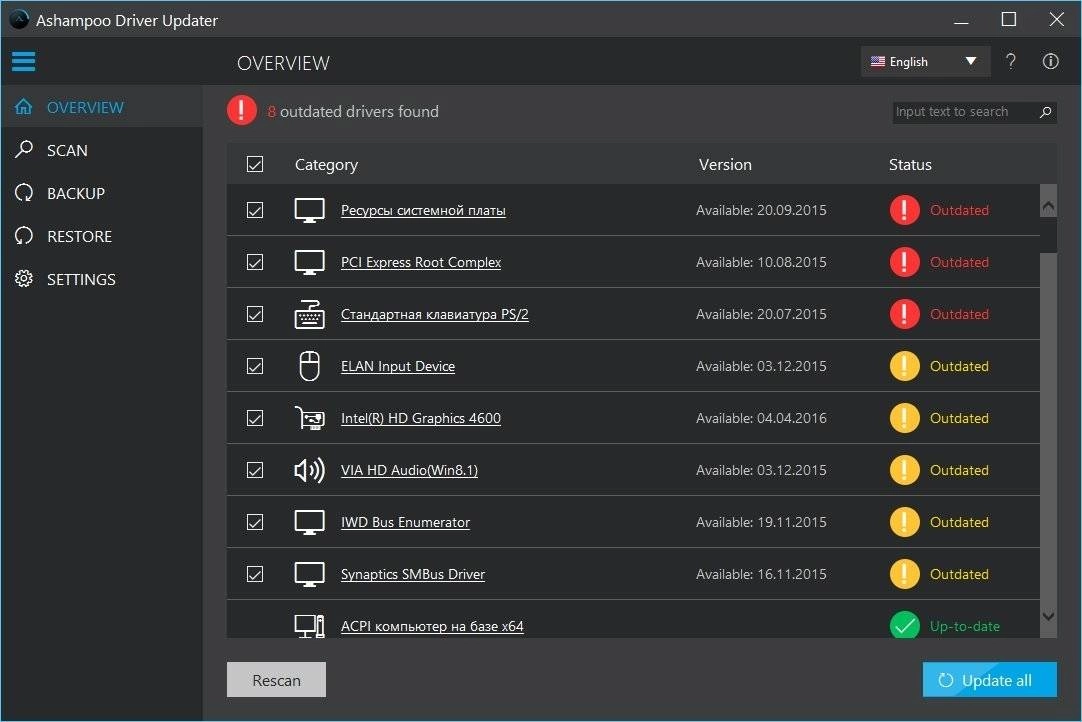The width and height of the screenshot is (1082, 722).
Task: Click yellow status icon for Intel HD Graphics 4600
Action: (904, 418)
